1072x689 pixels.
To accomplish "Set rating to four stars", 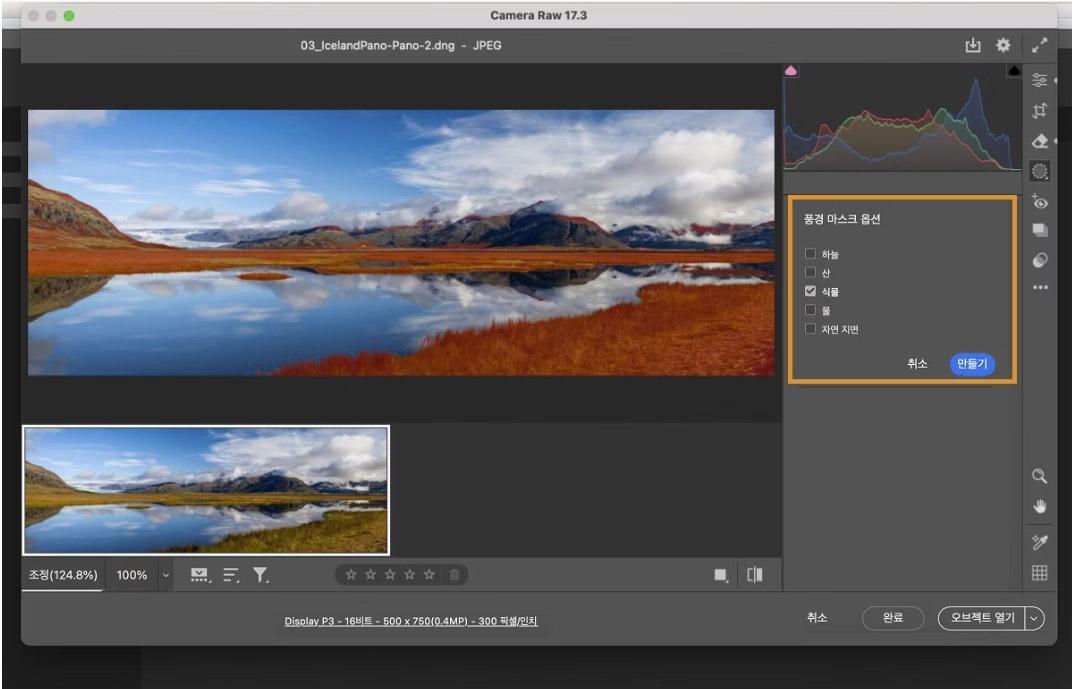I will [410, 575].
